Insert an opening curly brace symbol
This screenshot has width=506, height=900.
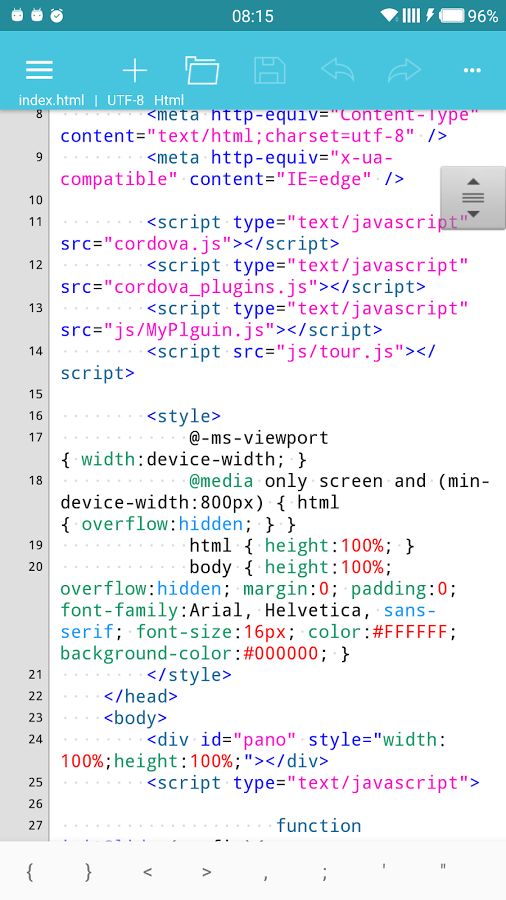point(29,872)
